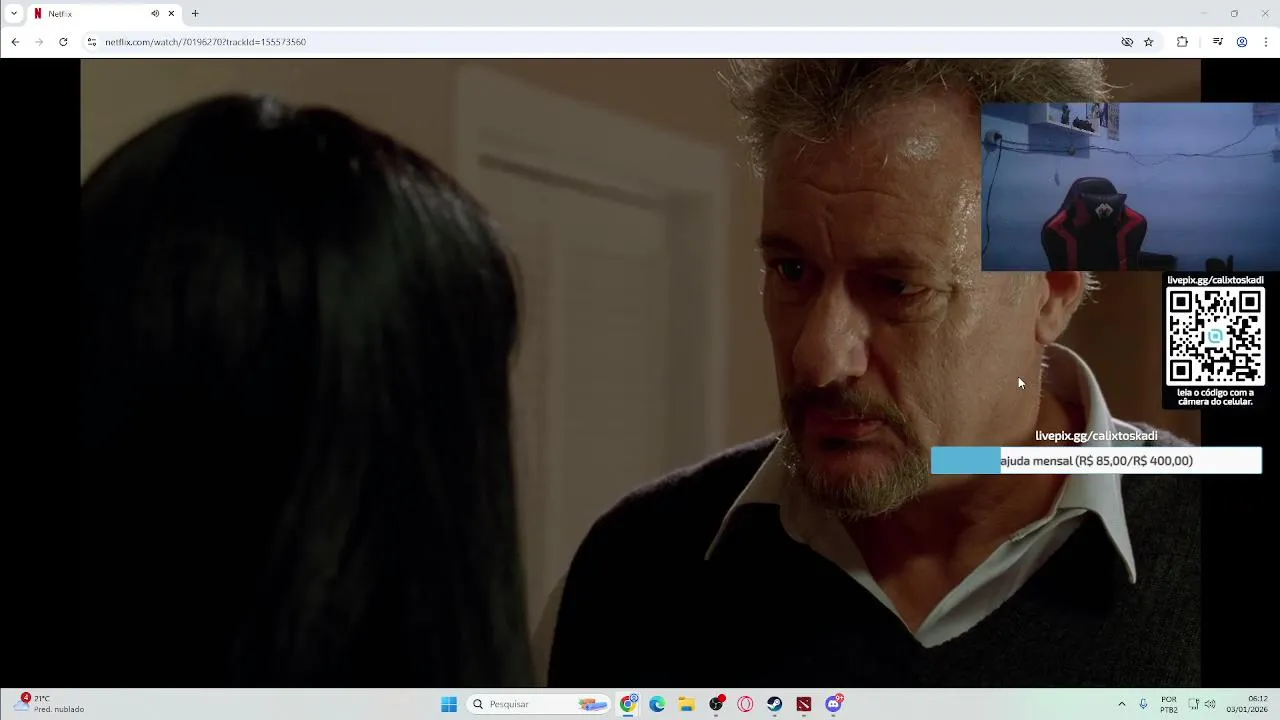Viewport: 1280px width, 720px height.
Task: Mute the Netflix tab audio icon
Action: [155, 14]
